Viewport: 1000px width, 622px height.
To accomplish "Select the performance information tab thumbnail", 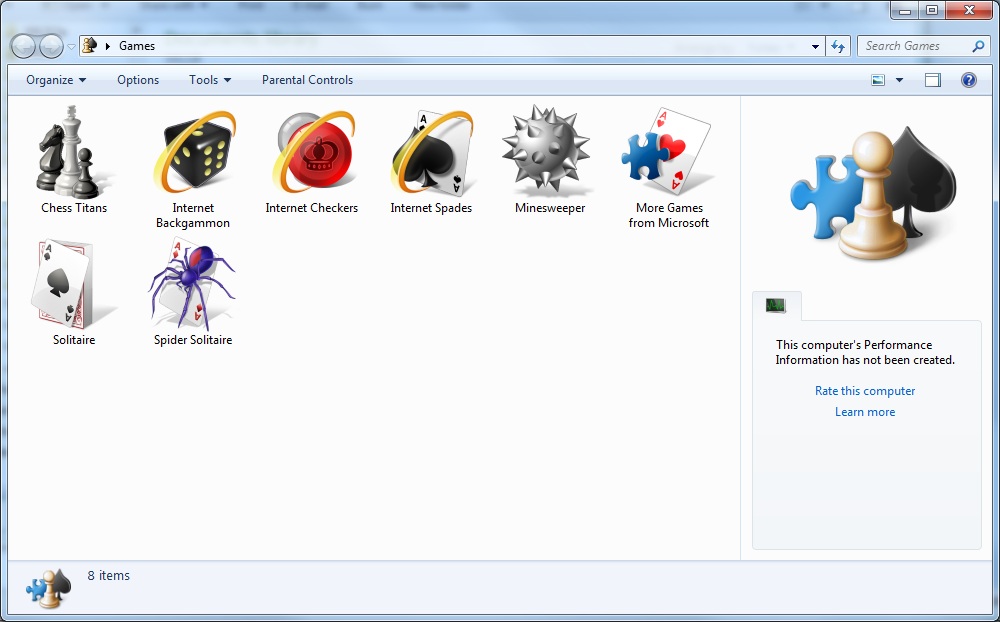I will pos(777,306).
